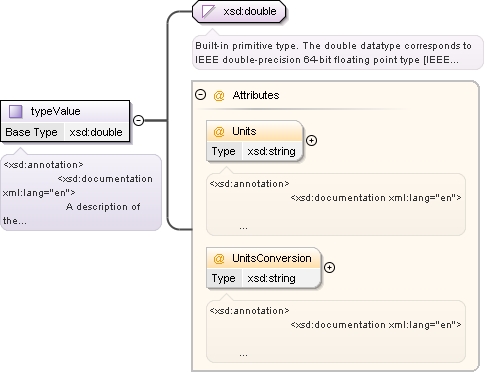This screenshot has height=373, width=491.
Task: Click the @ icon in Units attribute
Action: 219,132
